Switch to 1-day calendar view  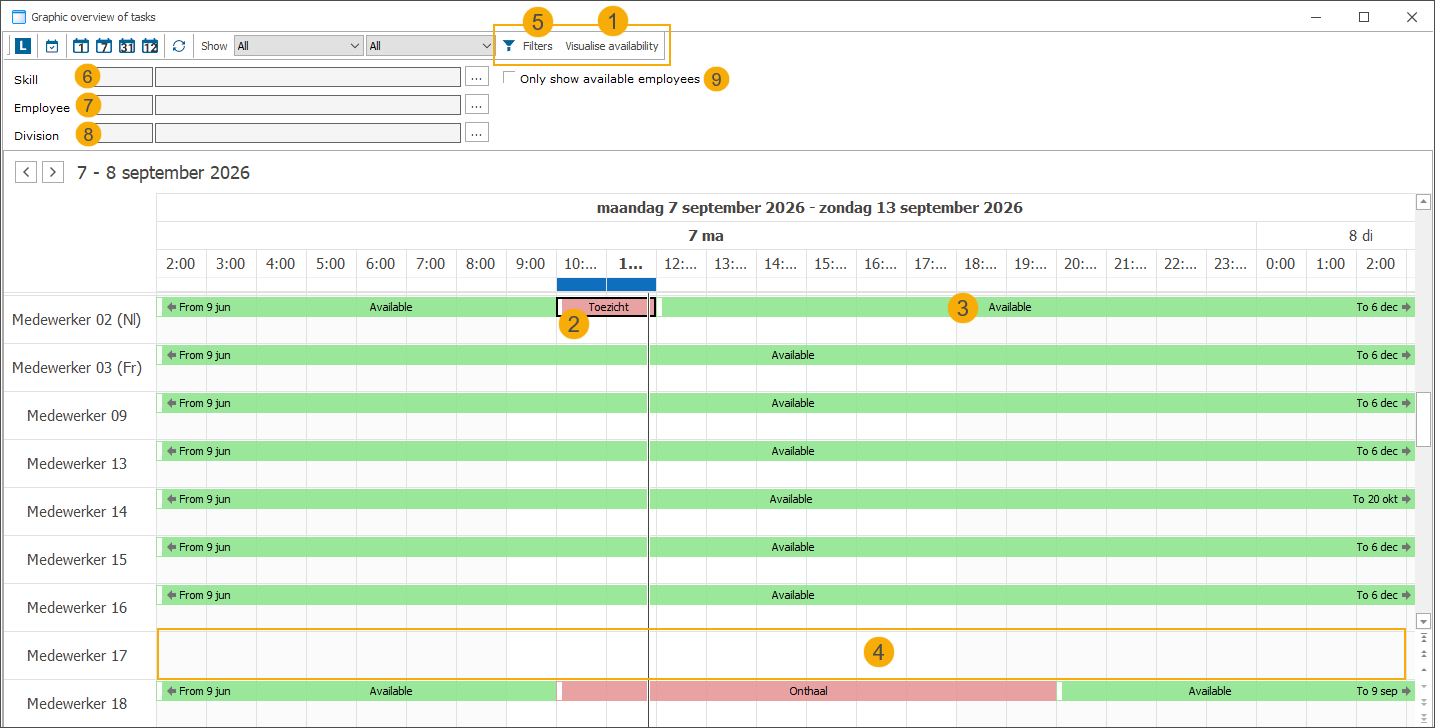(x=81, y=46)
